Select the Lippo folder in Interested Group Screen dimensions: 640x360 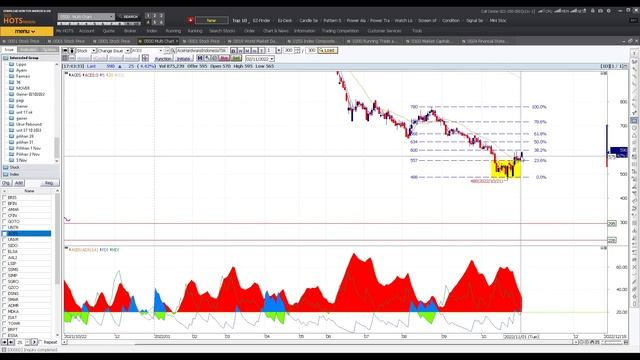point(21,64)
